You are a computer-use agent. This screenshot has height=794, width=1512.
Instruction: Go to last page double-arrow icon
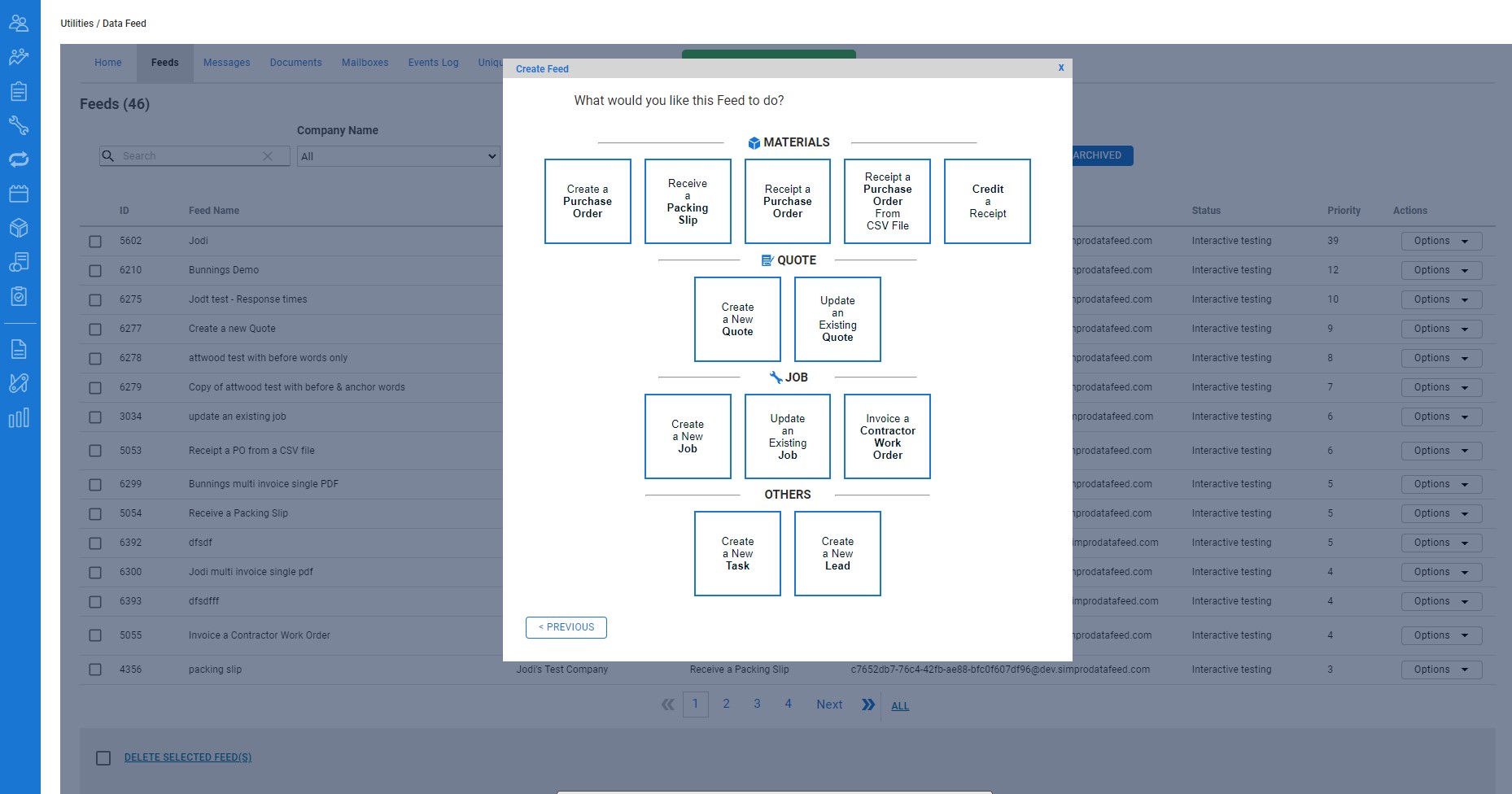[x=868, y=705]
